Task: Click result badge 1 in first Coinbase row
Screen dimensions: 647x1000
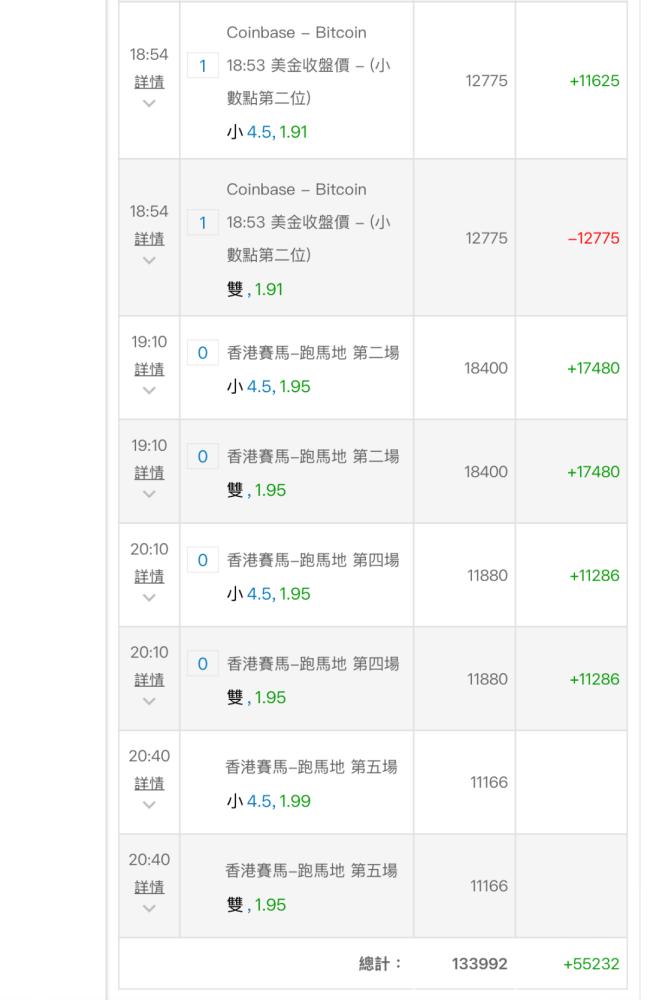Action: pos(202,66)
